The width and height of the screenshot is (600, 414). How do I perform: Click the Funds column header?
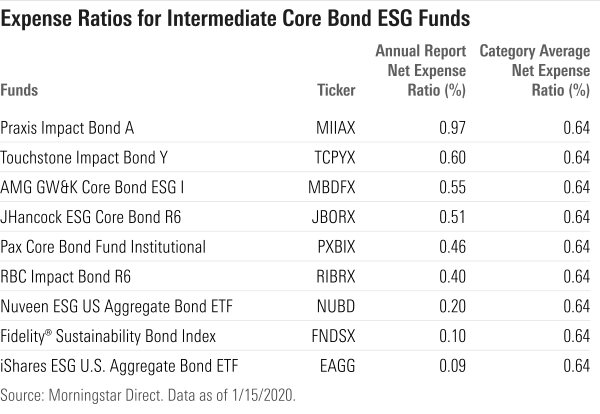(x=20, y=90)
